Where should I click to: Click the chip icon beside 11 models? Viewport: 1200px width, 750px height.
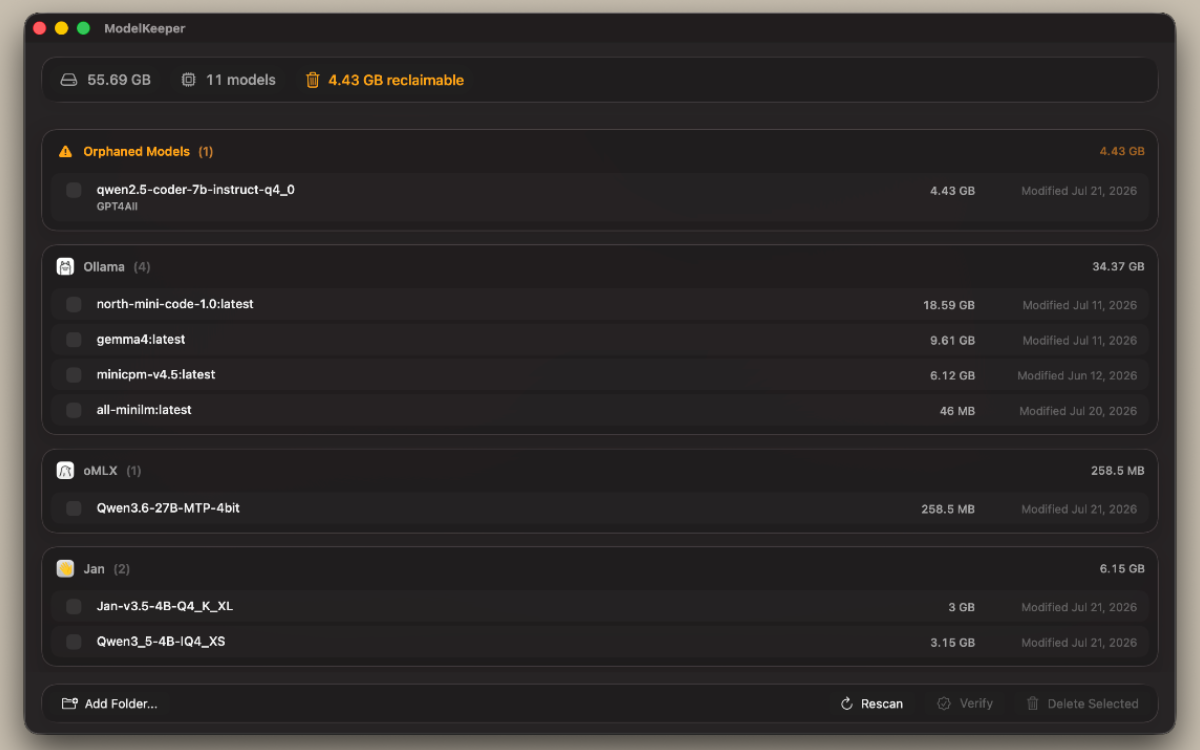[x=188, y=80]
